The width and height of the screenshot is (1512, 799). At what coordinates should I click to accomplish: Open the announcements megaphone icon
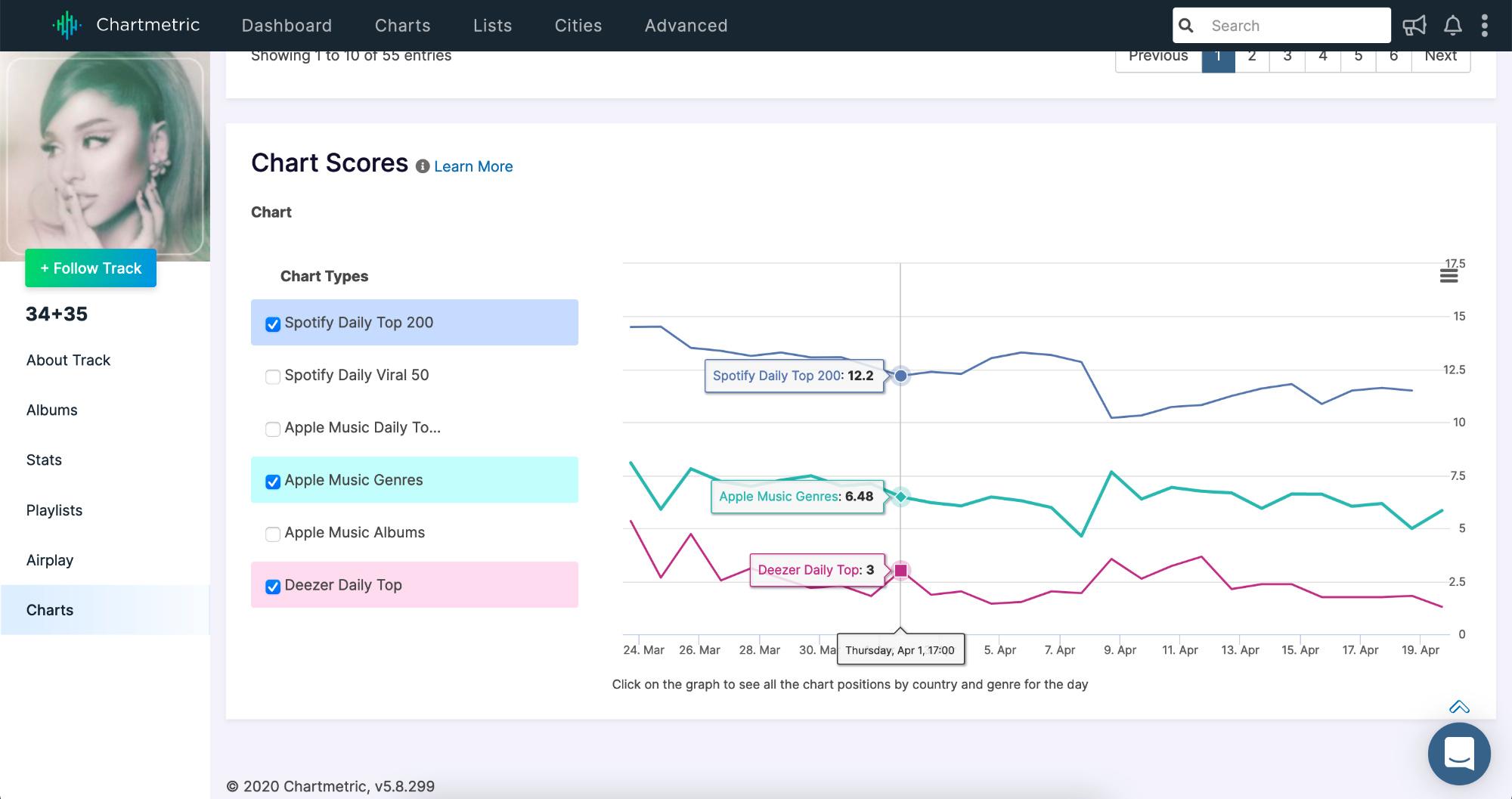pos(1414,26)
